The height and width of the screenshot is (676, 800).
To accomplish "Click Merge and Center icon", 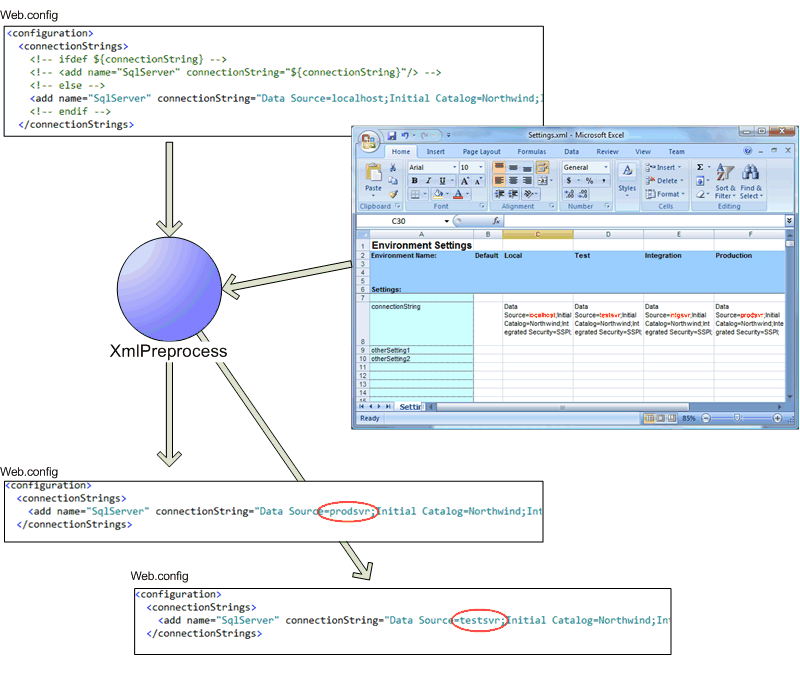I will tap(542, 181).
